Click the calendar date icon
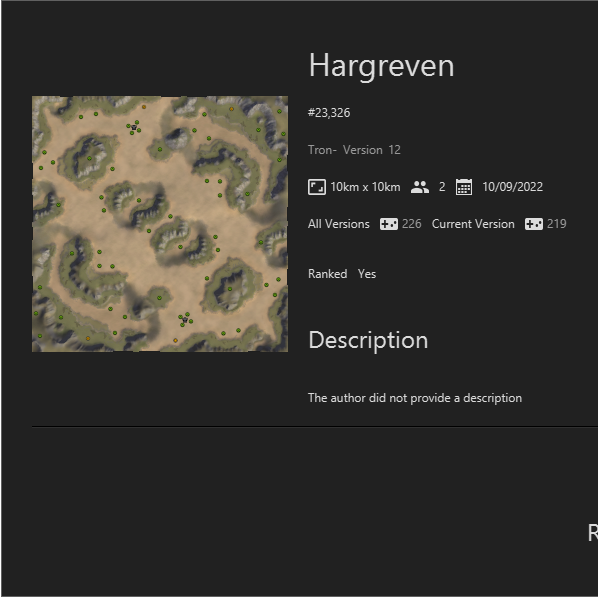This screenshot has width=598, height=597. [464, 187]
